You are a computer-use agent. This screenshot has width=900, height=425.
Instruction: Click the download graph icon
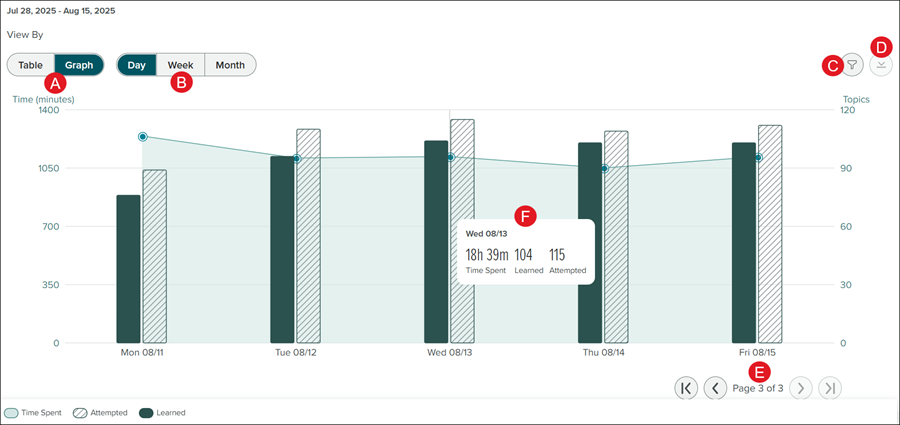point(881,65)
